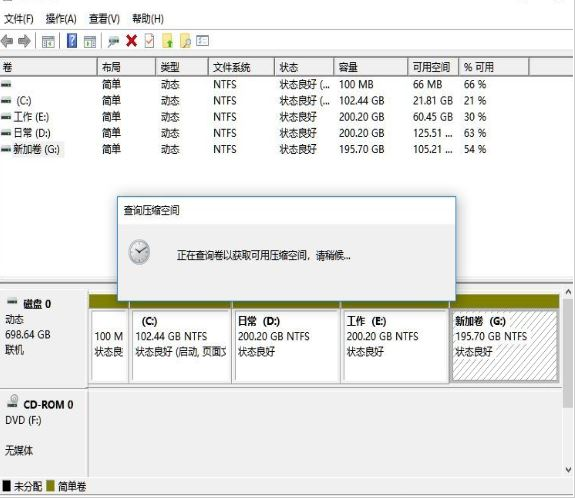Sort by the 可用空间 column header

pos(434,67)
